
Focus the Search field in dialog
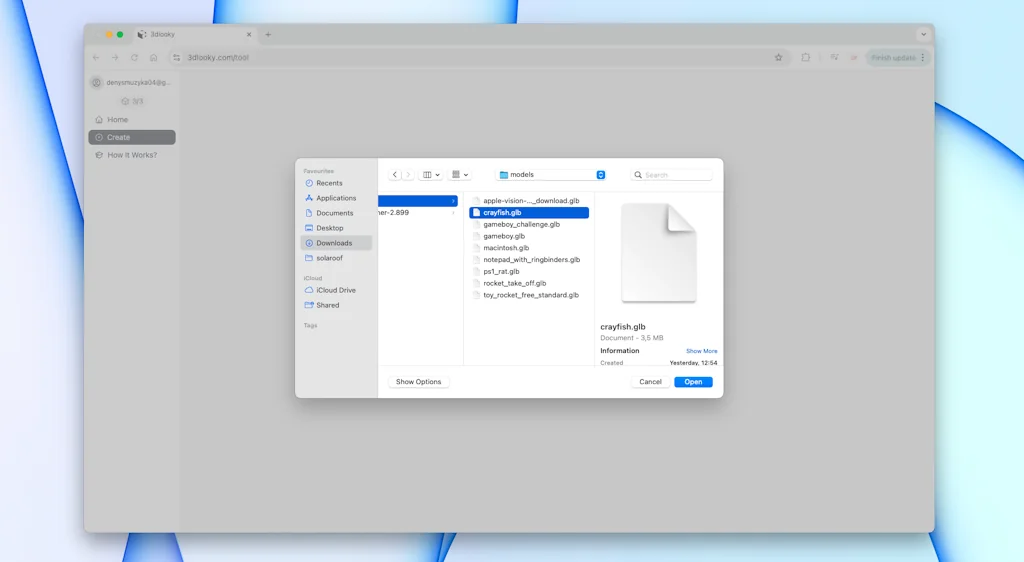(x=676, y=175)
